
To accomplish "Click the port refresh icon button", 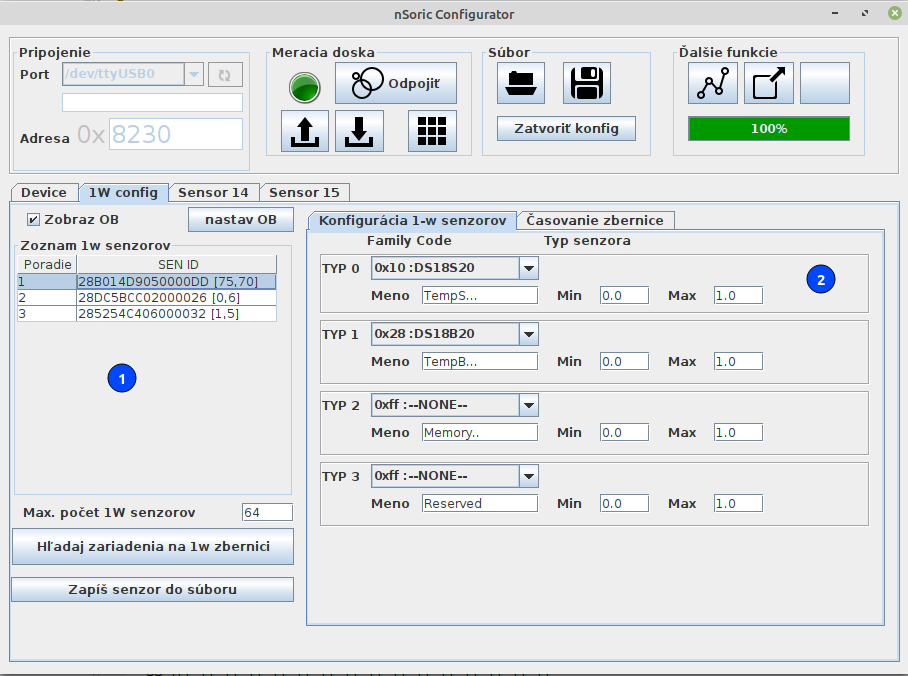I will click(x=225, y=75).
